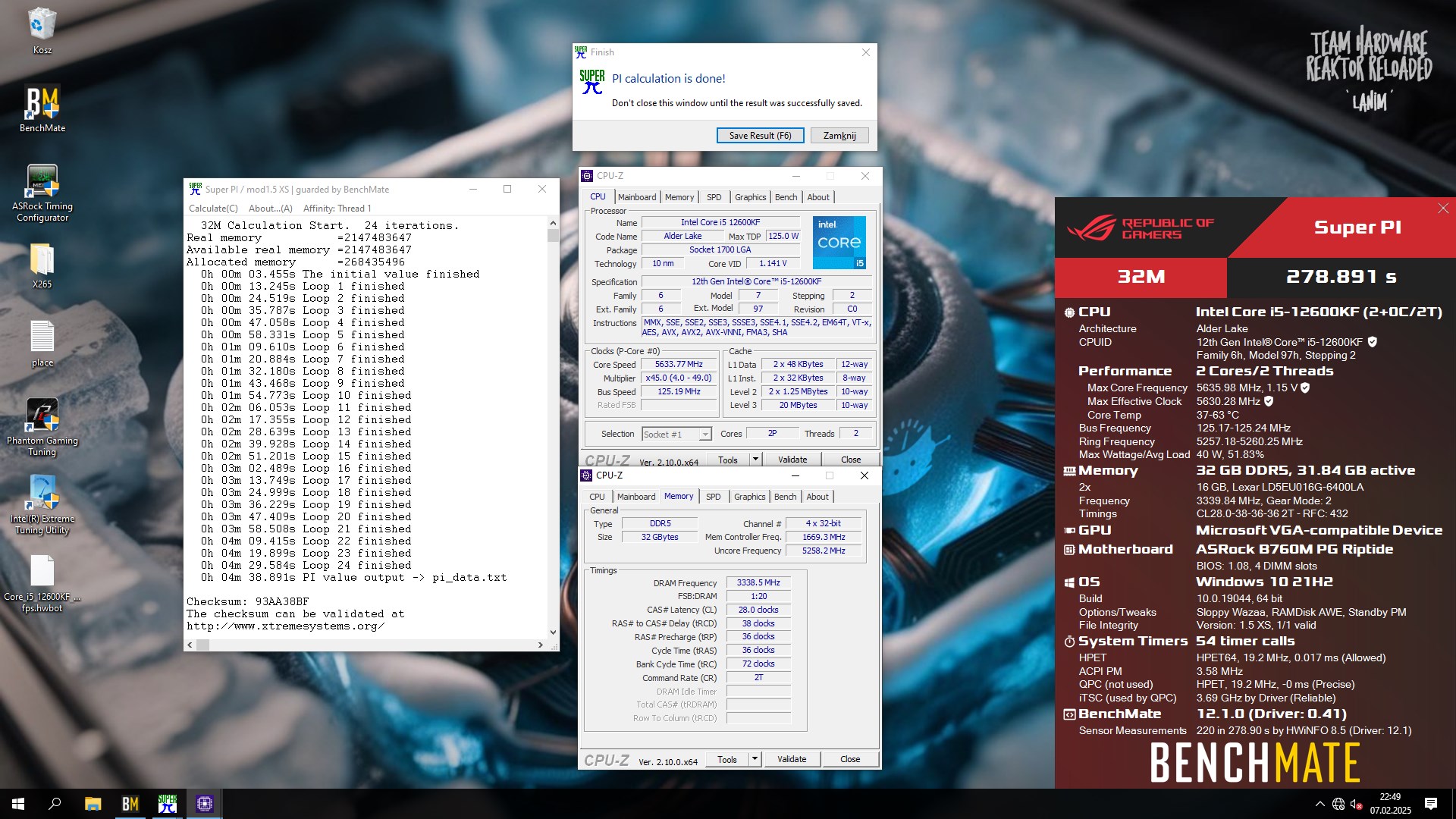Click Close button in lower CPU-Z window
Viewport: 1456px width, 819px height.
click(x=850, y=758)
